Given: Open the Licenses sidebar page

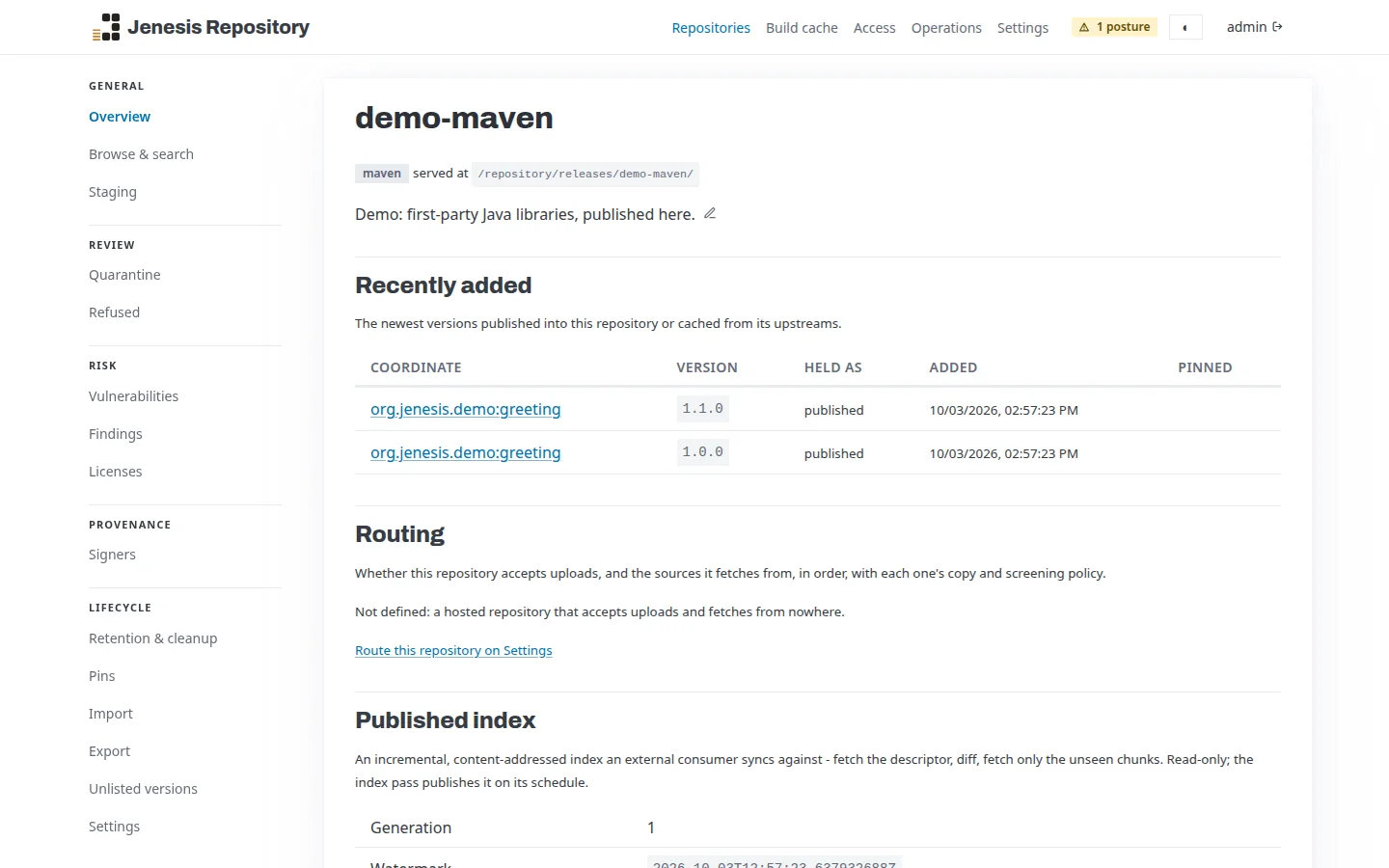Looking at the screenshot, I should (116, 472).
